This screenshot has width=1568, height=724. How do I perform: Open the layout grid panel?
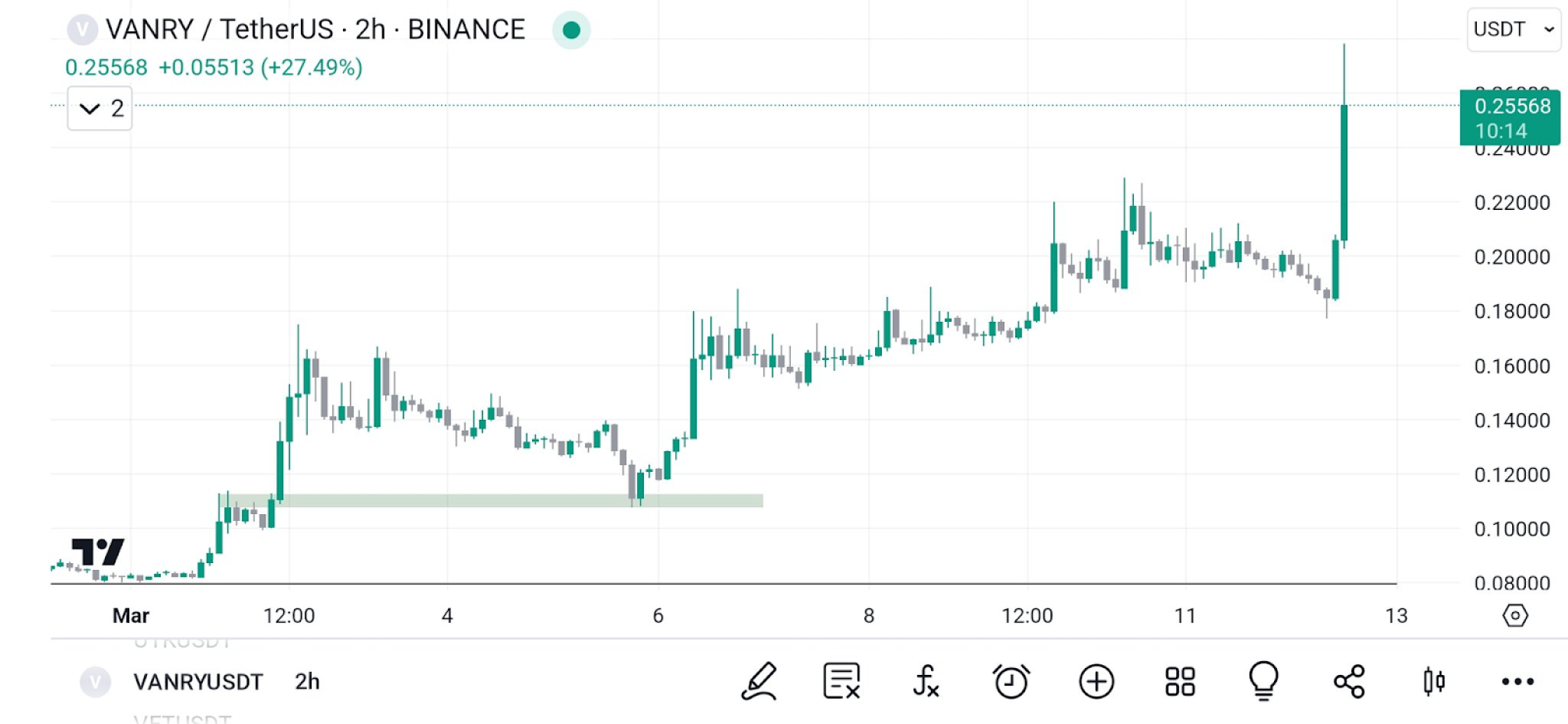pyautogui.click(x=1180, y=680)
